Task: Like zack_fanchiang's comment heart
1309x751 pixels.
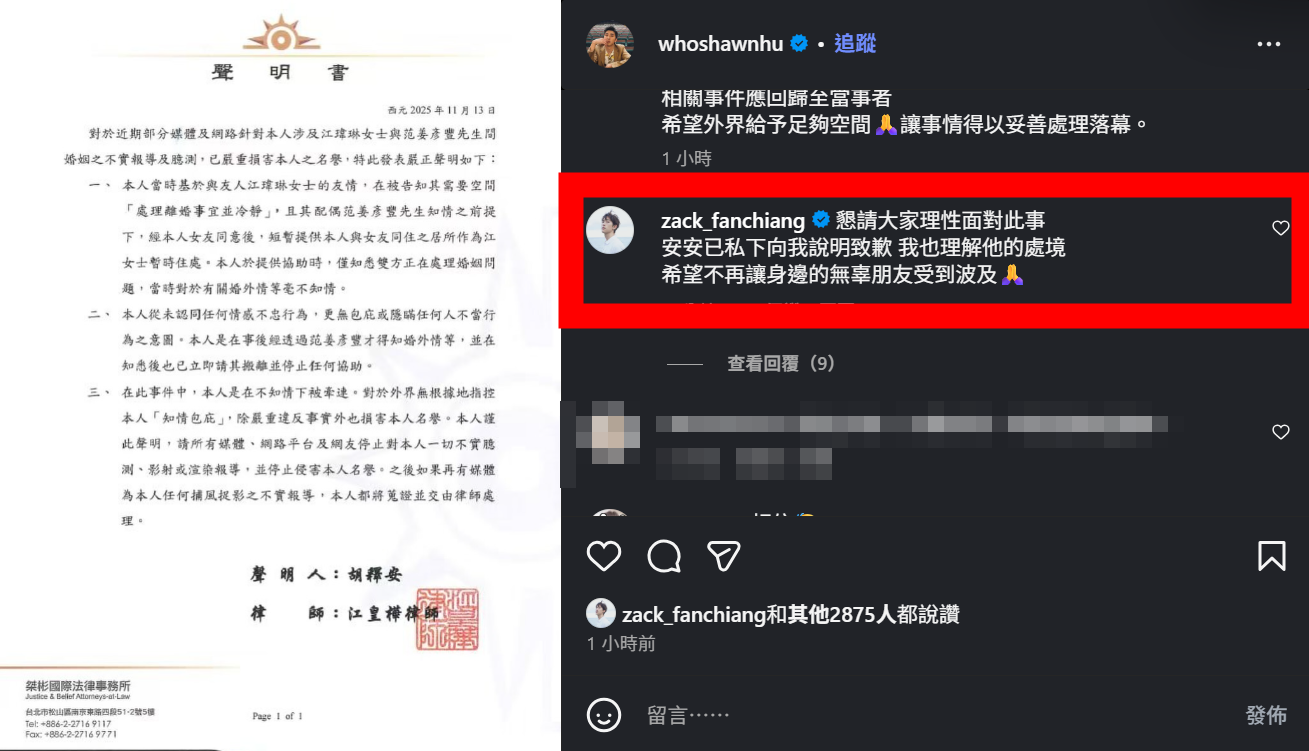Action: tap(1281, 228)
